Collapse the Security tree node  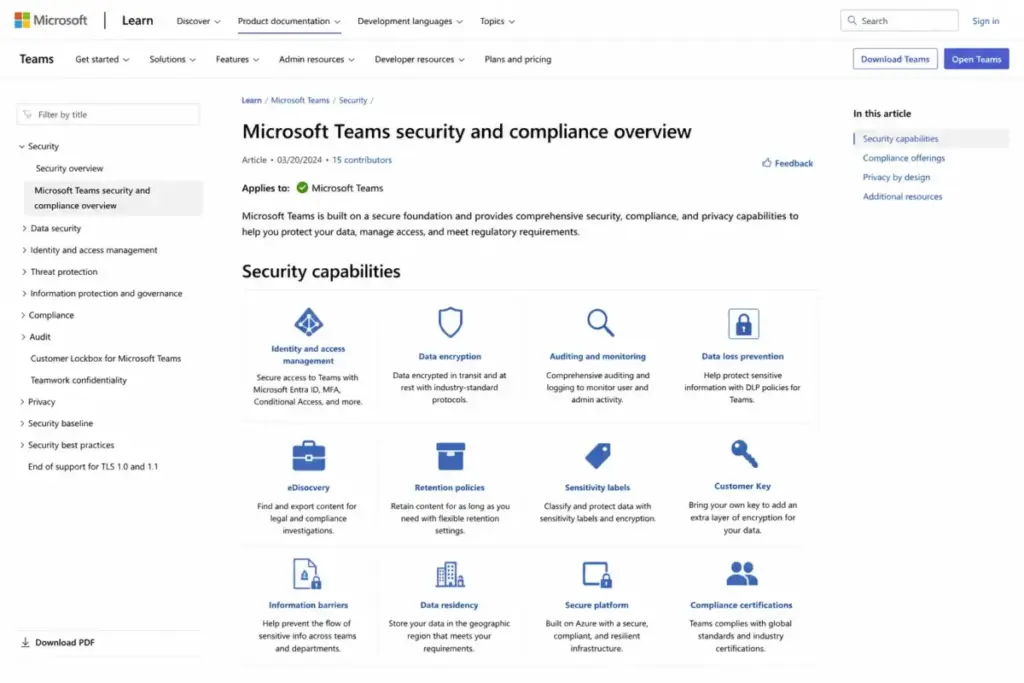pos(22,146)
